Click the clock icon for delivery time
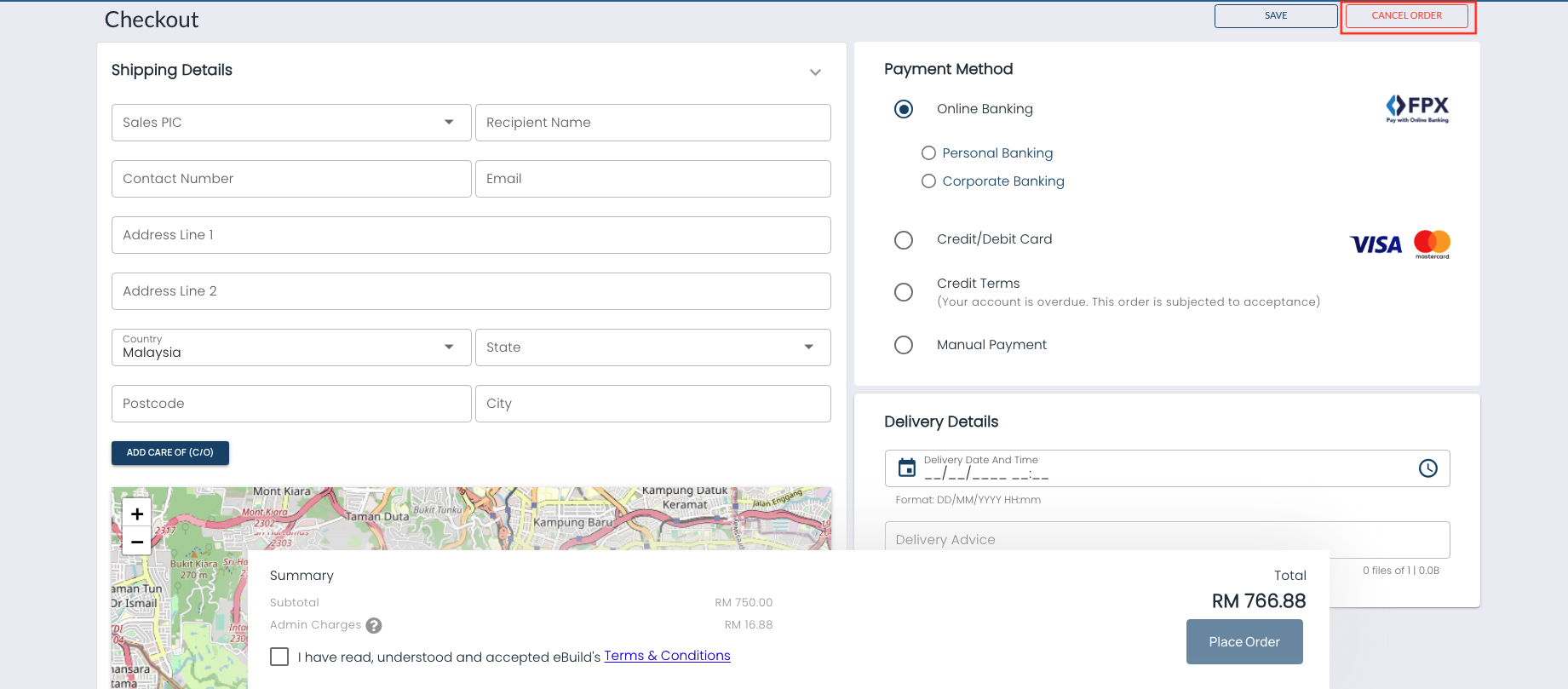 (x=1427, y=468)
